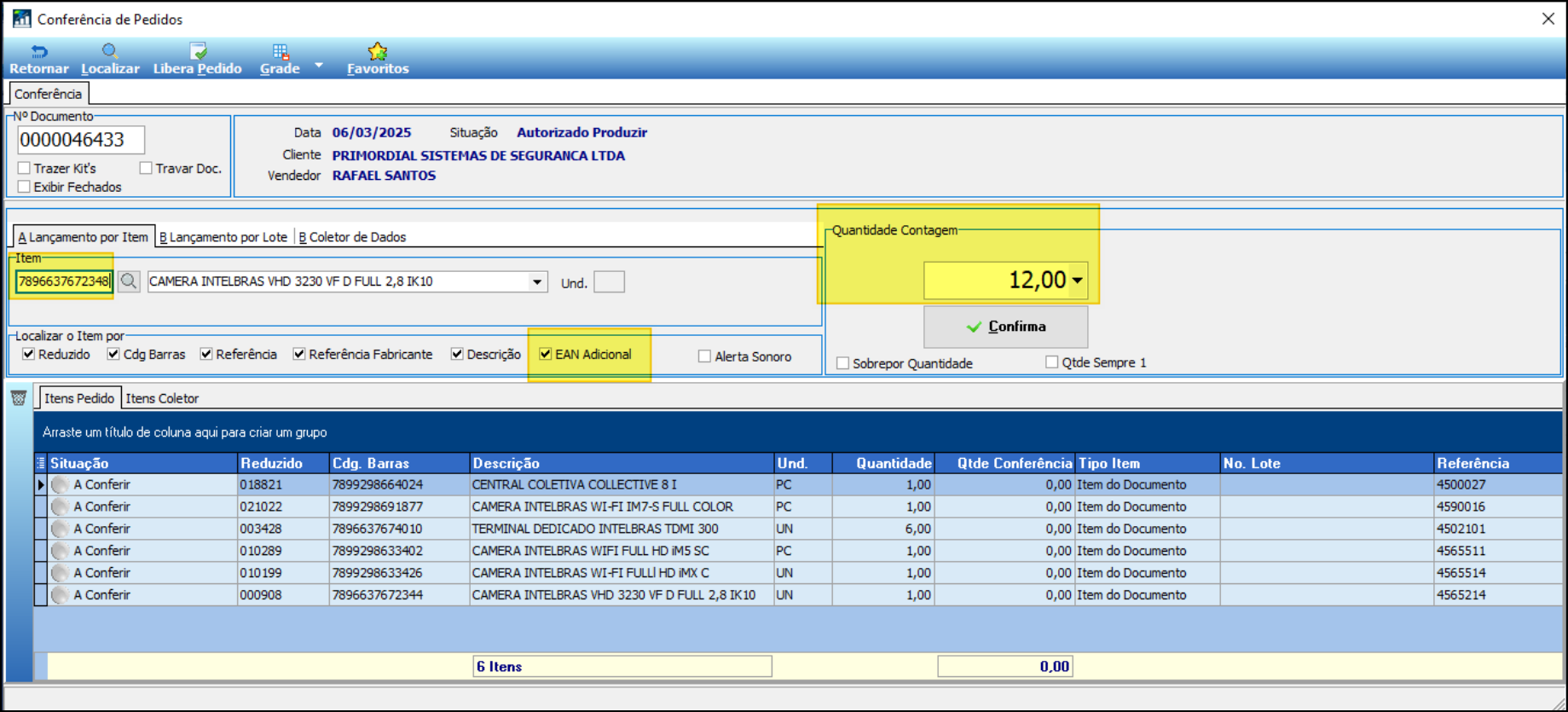Sort by Tipo Item column header
Image resolution: width=1568 pixels, height=712 pixels.
point(1147,463)
